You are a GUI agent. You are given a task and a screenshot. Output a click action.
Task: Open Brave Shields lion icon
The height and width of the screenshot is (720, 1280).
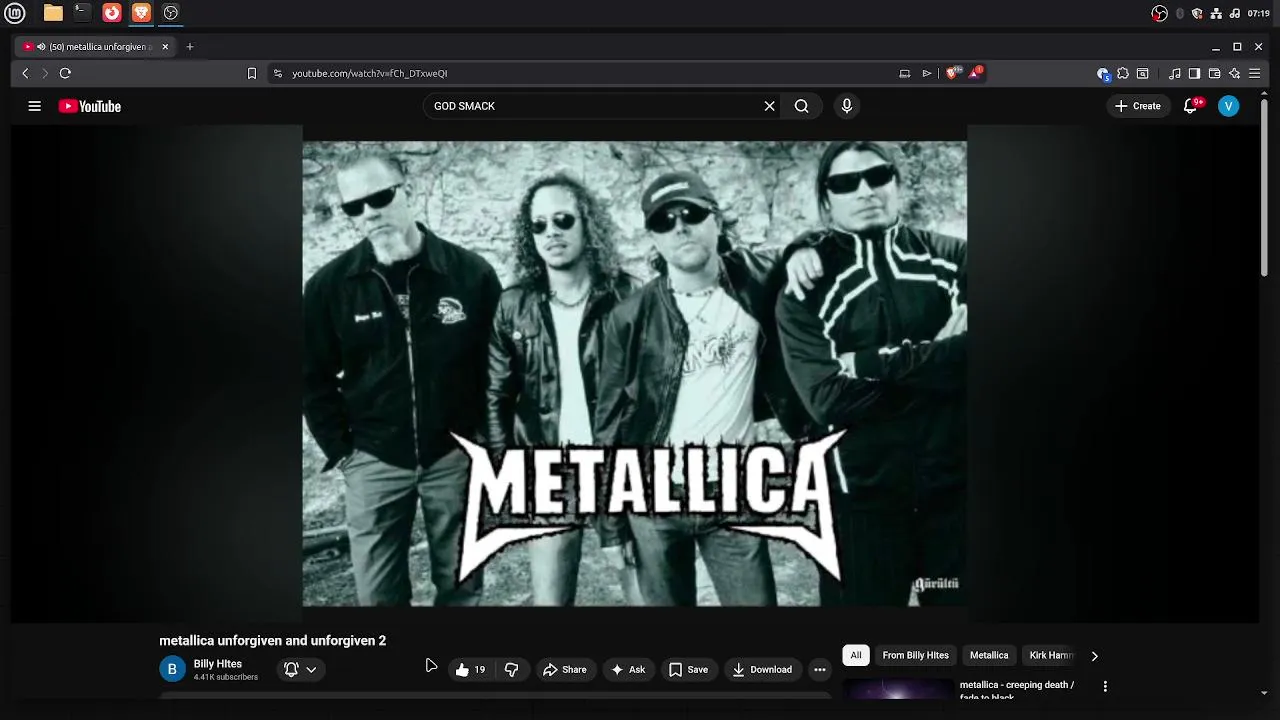tap(953, 73)
